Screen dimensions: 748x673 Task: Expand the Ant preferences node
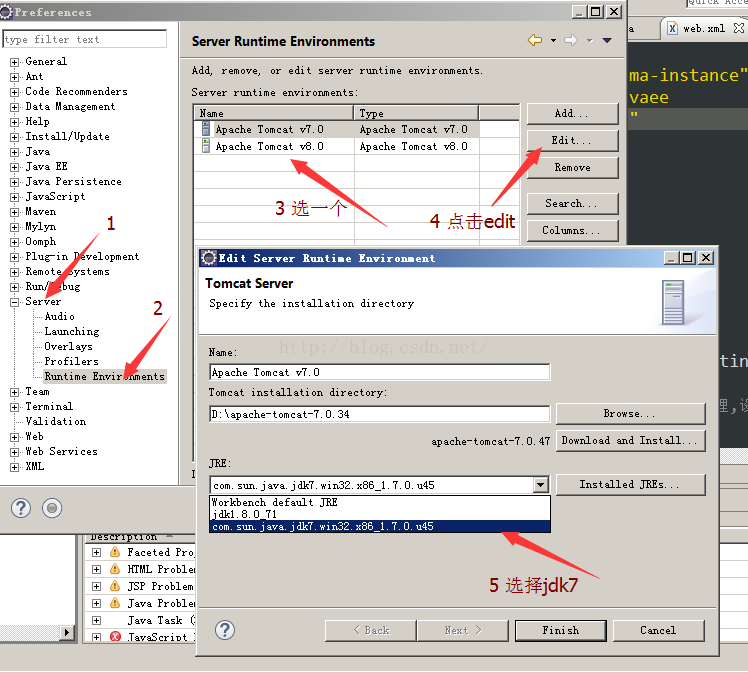pyautogui.click(x=15, y=77)
